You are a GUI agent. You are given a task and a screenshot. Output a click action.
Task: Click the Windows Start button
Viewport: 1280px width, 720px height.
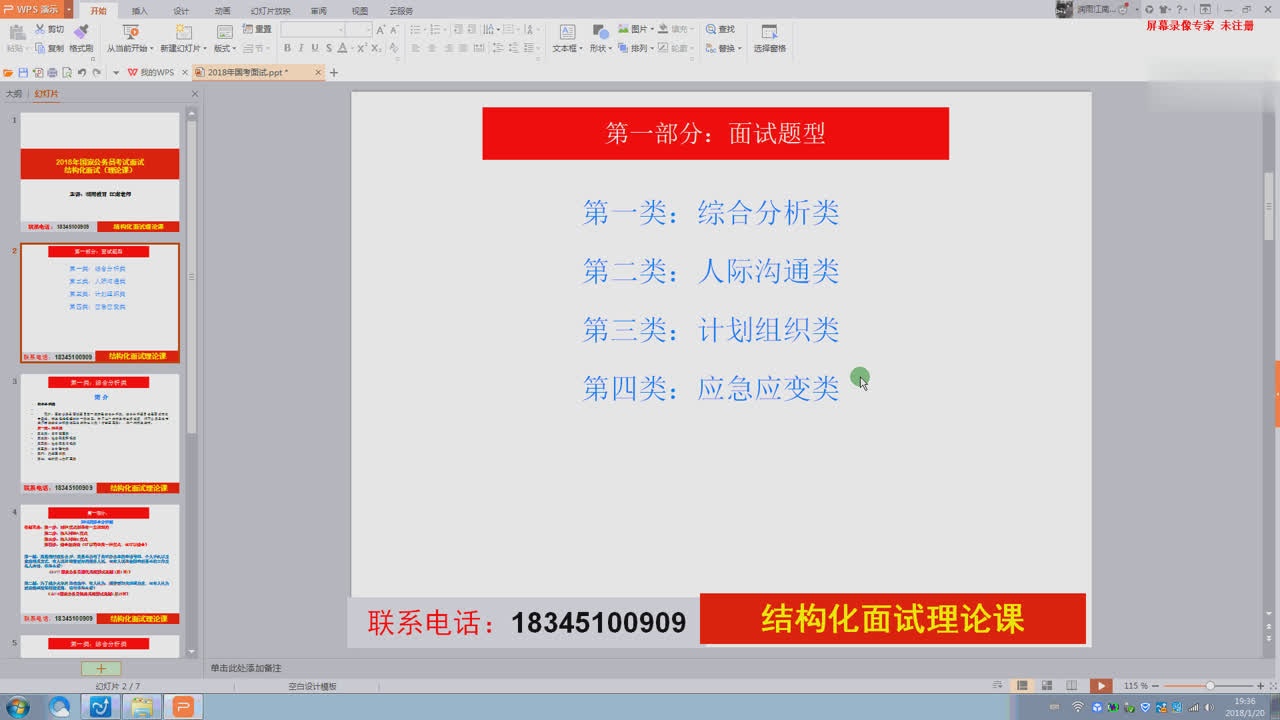point(17,707)
